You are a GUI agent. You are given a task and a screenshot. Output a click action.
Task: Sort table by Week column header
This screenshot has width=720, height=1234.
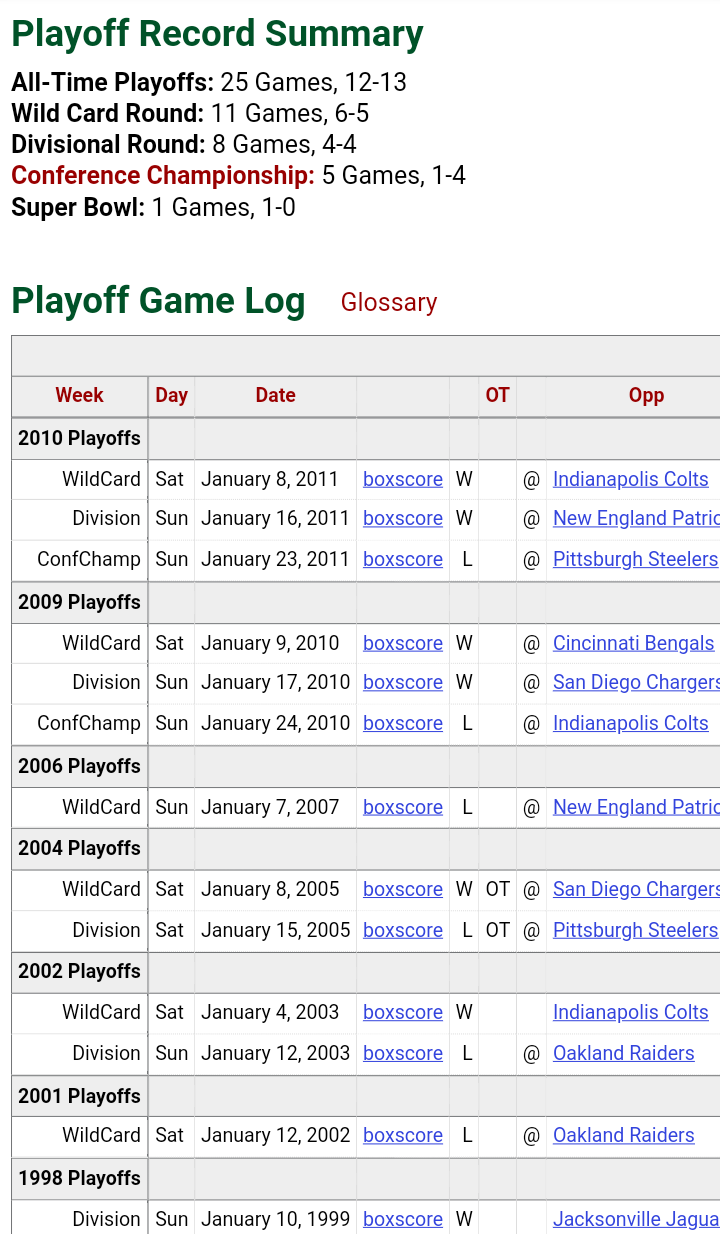click(x=80, y=395)
